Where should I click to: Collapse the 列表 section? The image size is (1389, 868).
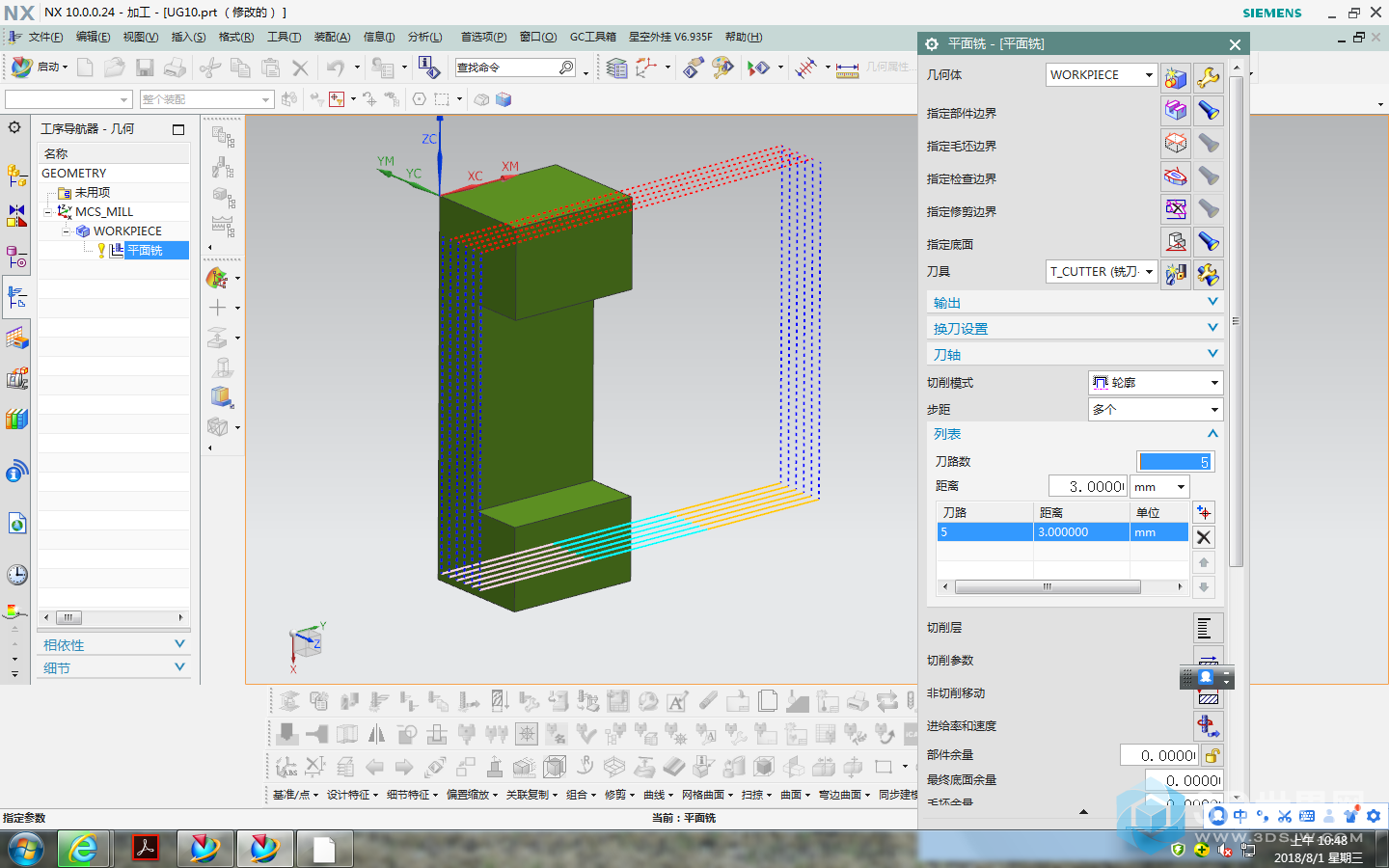click(x=1075, y=434)
